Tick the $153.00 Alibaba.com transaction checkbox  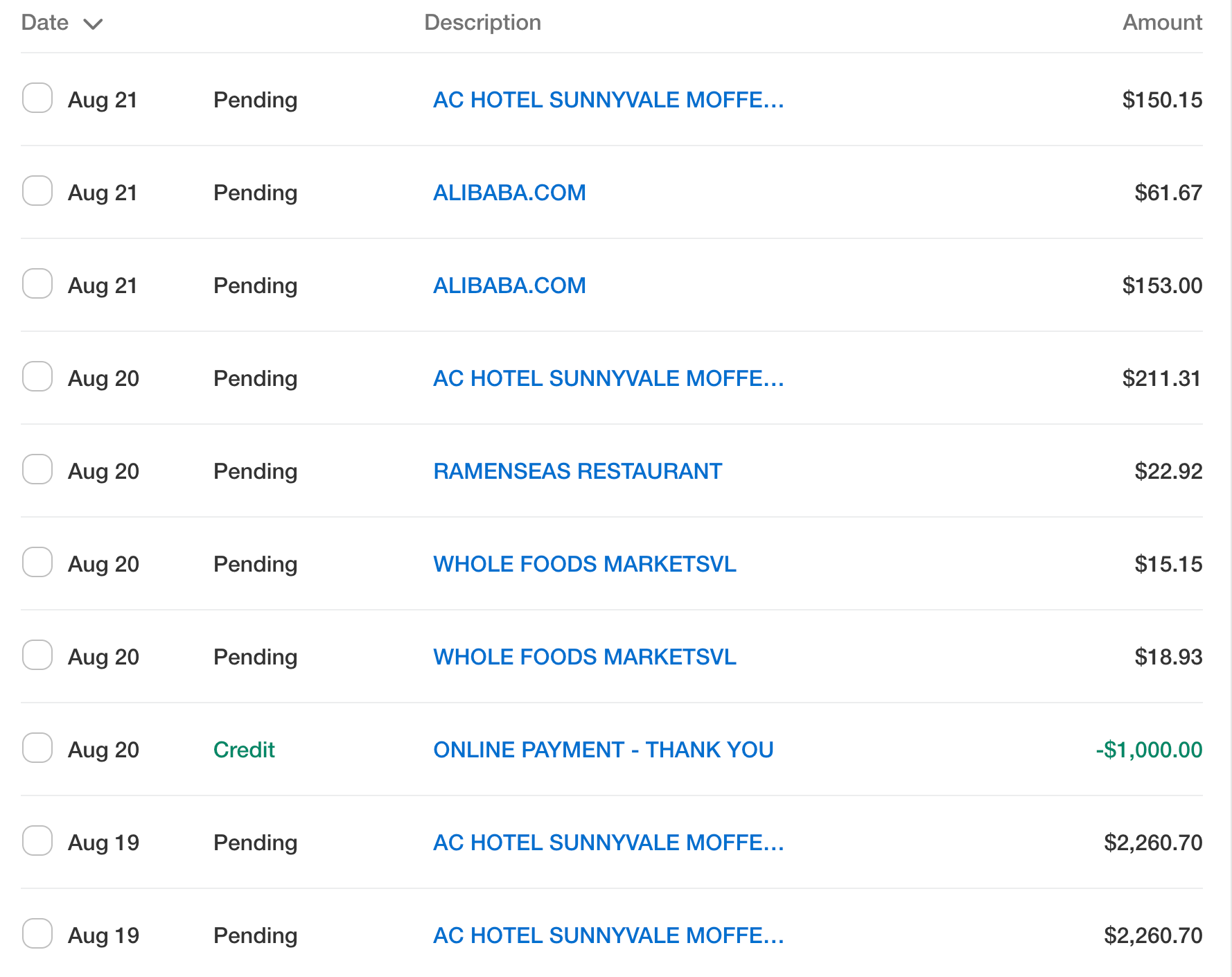[x=37, y=283]
